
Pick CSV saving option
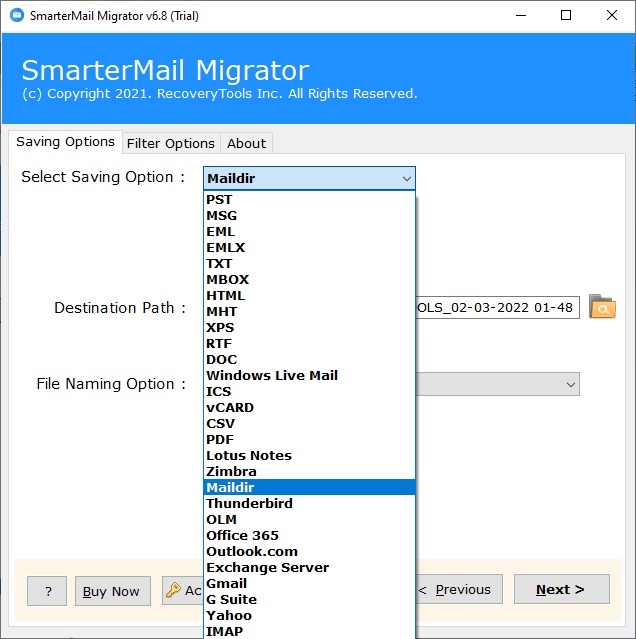[x=309, y=423]
